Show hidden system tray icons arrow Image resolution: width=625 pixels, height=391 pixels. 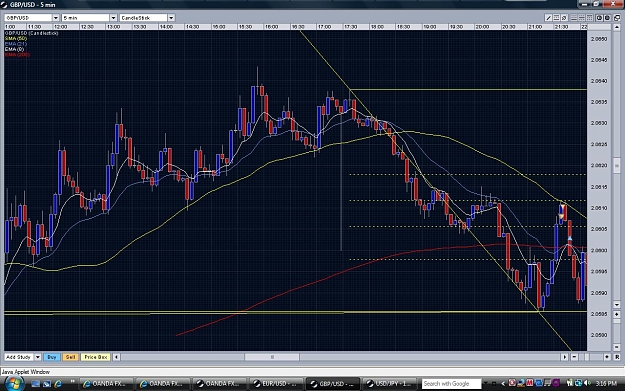(x=503, y=383)
